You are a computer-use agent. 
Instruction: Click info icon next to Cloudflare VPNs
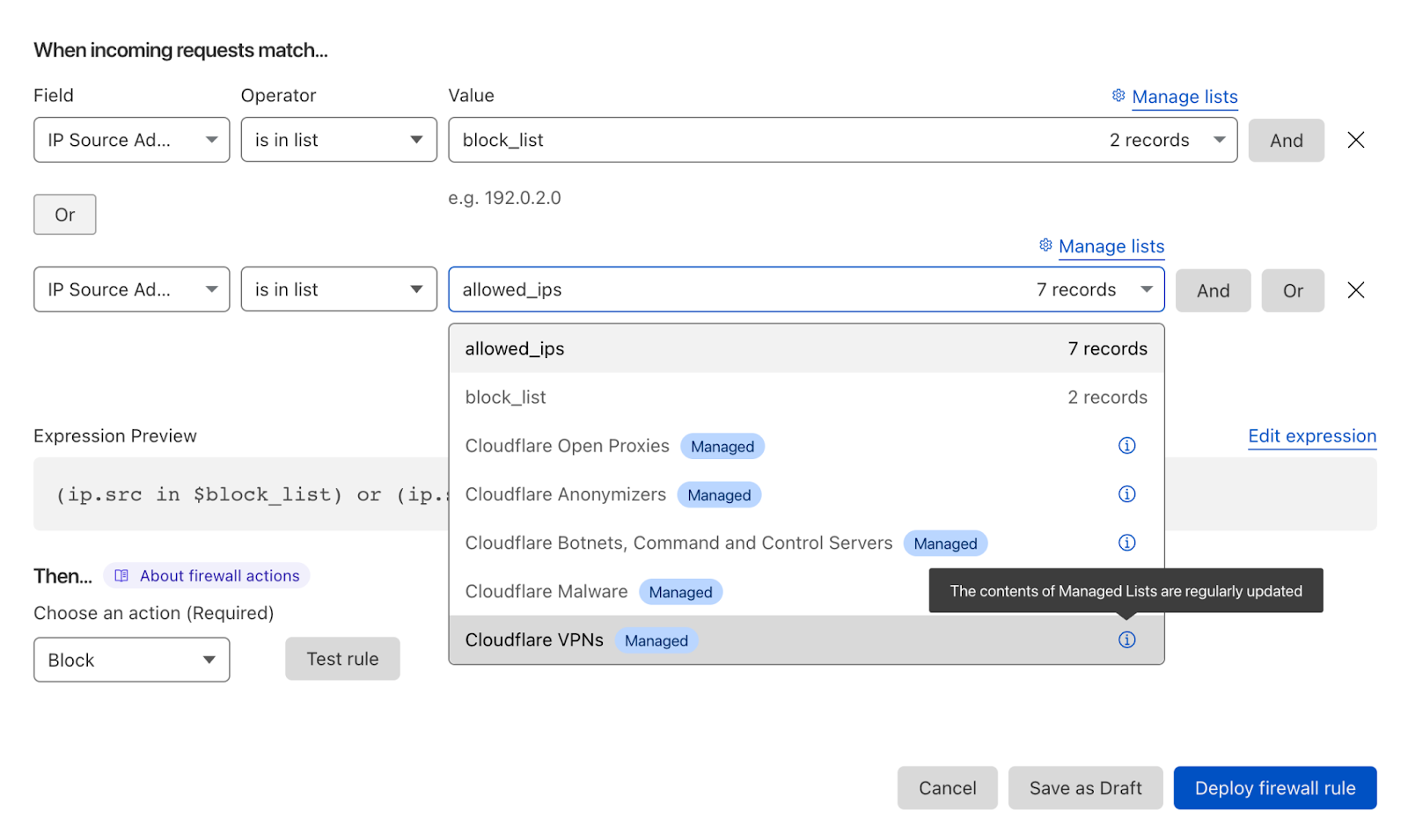(1126, 639)
